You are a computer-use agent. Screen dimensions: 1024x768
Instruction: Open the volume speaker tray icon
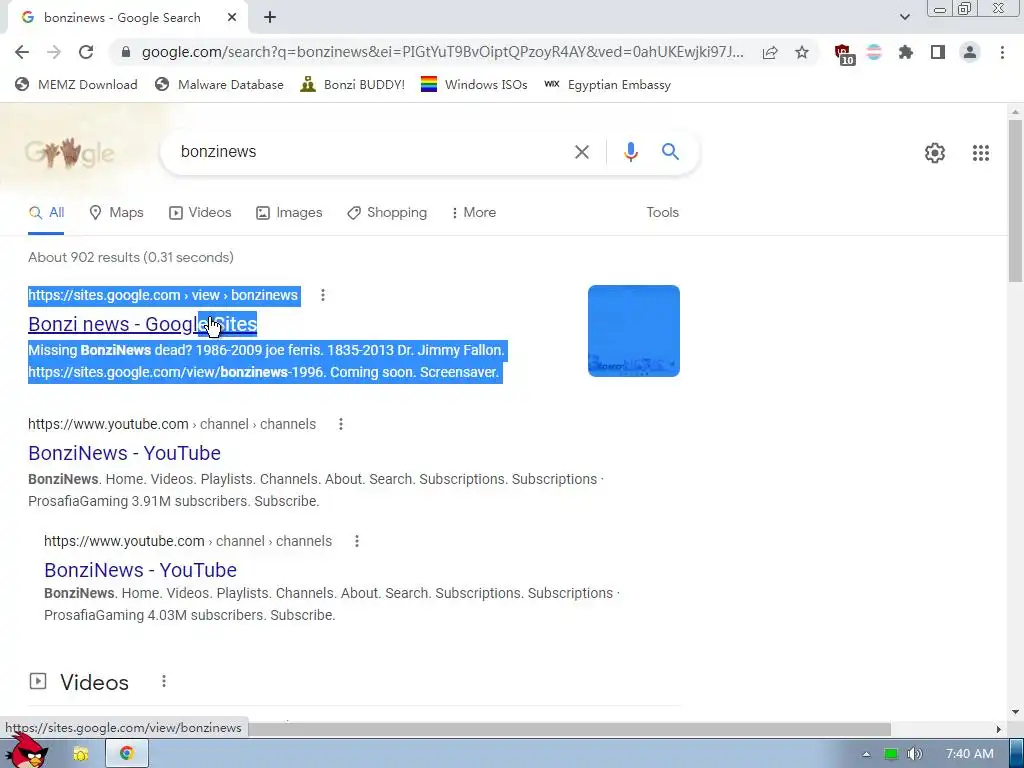(x=914, y=754)
